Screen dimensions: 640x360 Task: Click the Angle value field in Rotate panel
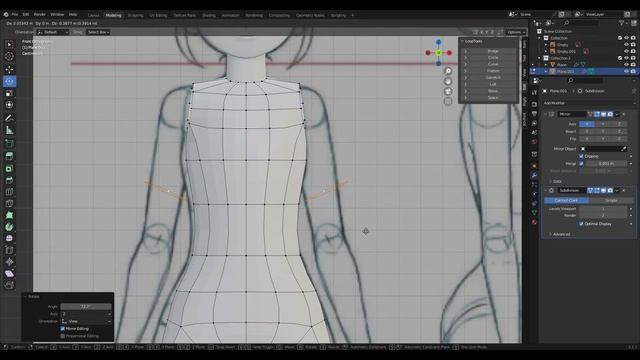86,306
